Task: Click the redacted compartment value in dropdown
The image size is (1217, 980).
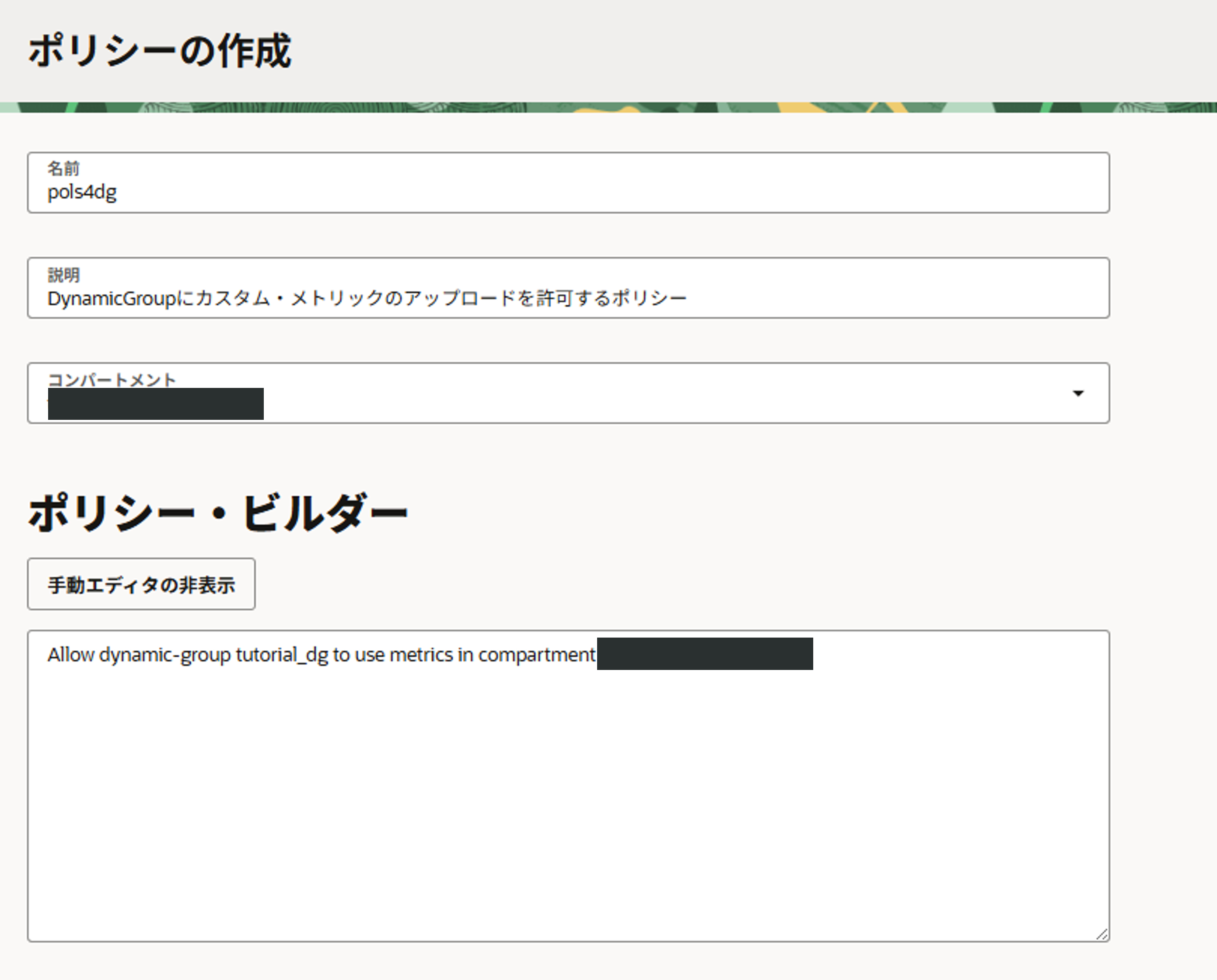Action: coord(155,404)
